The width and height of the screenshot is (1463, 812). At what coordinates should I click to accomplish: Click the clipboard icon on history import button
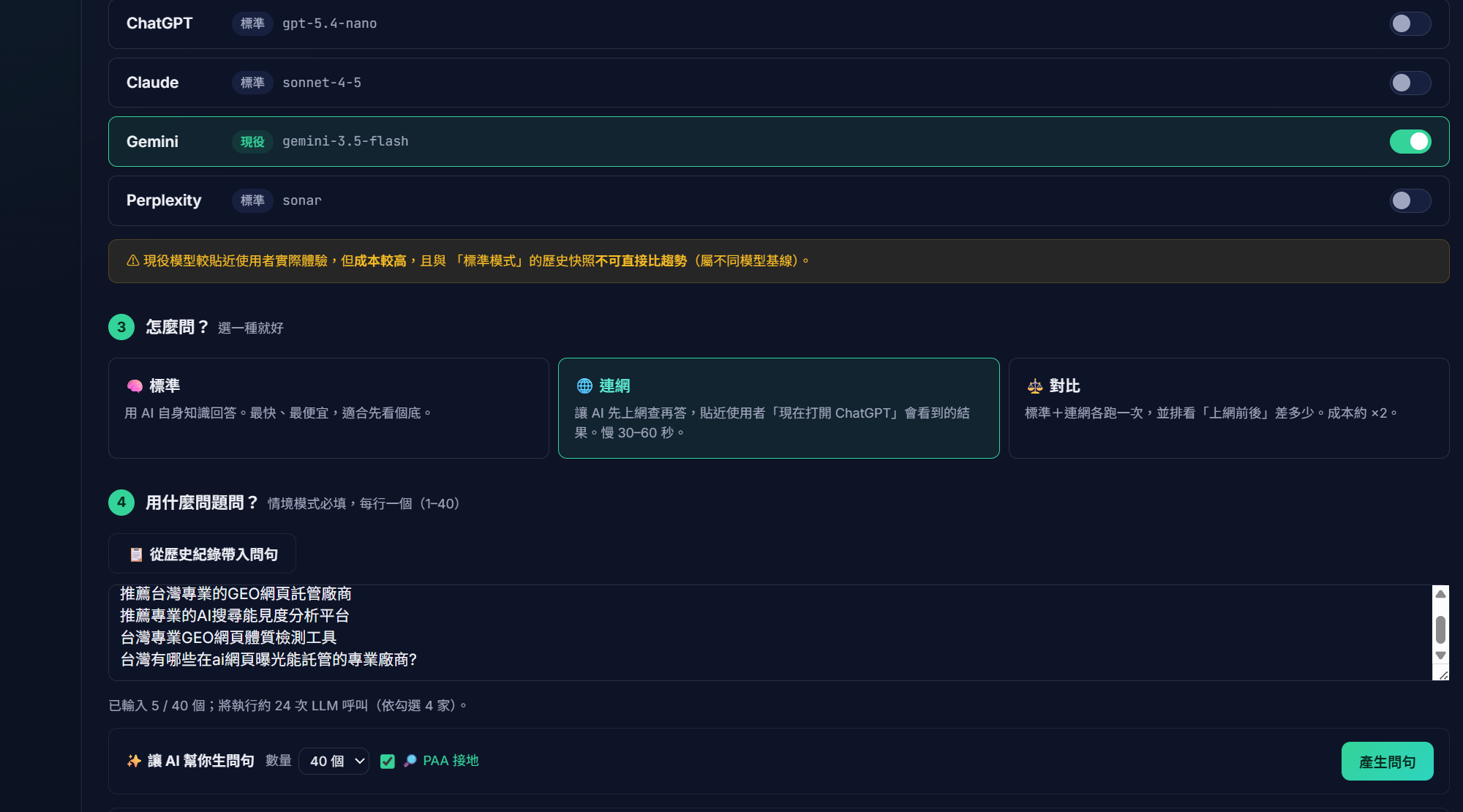[136, 555]
